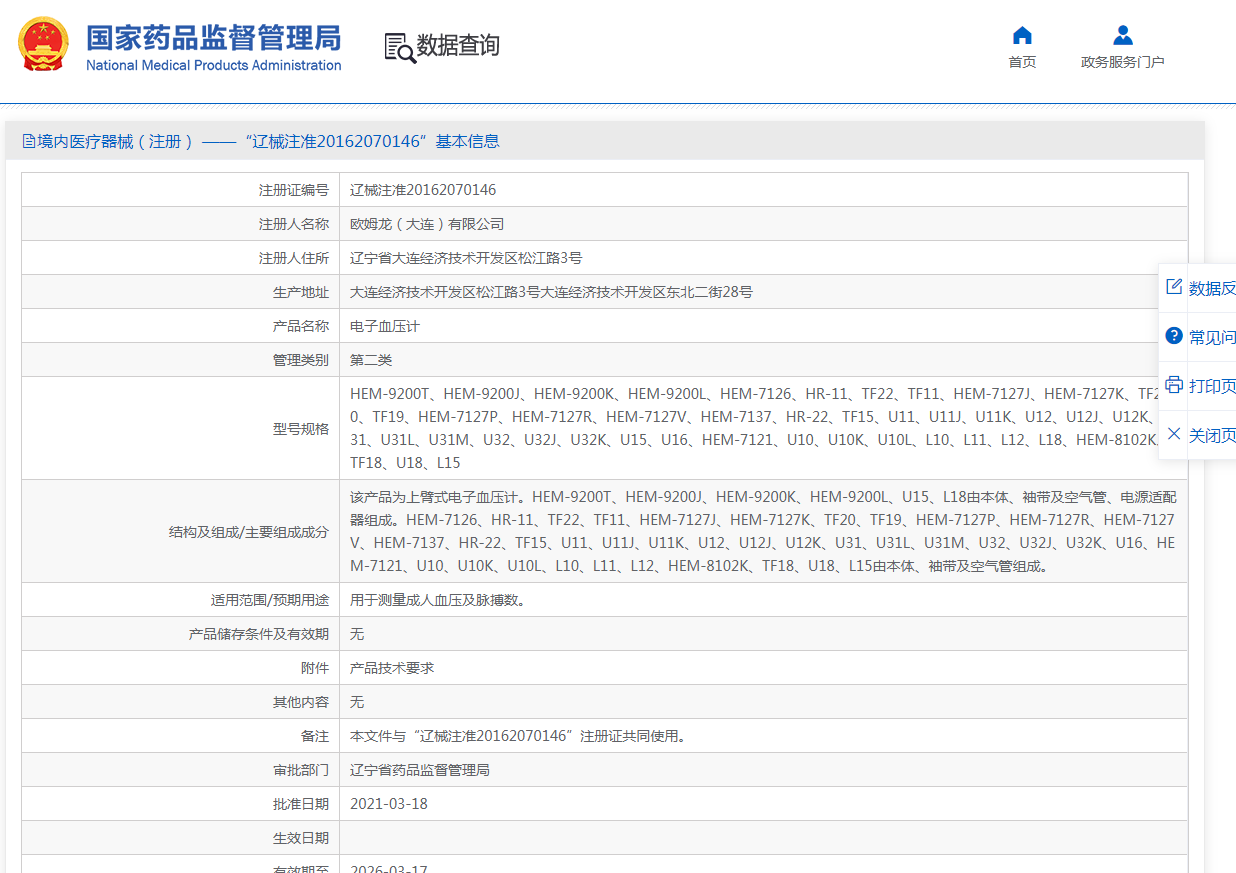This screenshot has width=1236, height=873.
Task: Click 用于测量成人血压及脉搏数 text
Action: (438, 600)
